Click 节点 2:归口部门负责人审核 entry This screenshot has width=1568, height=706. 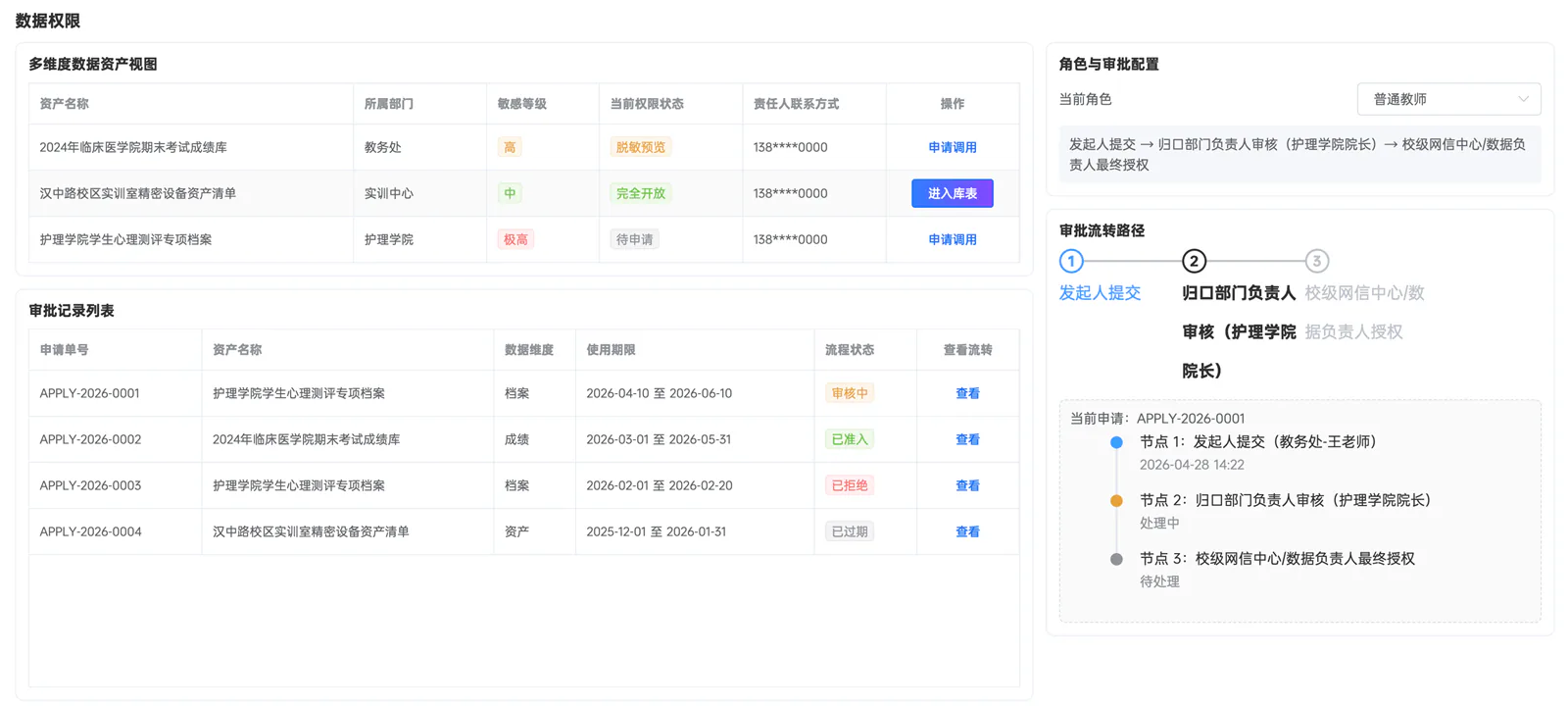tap(1286, 500)
